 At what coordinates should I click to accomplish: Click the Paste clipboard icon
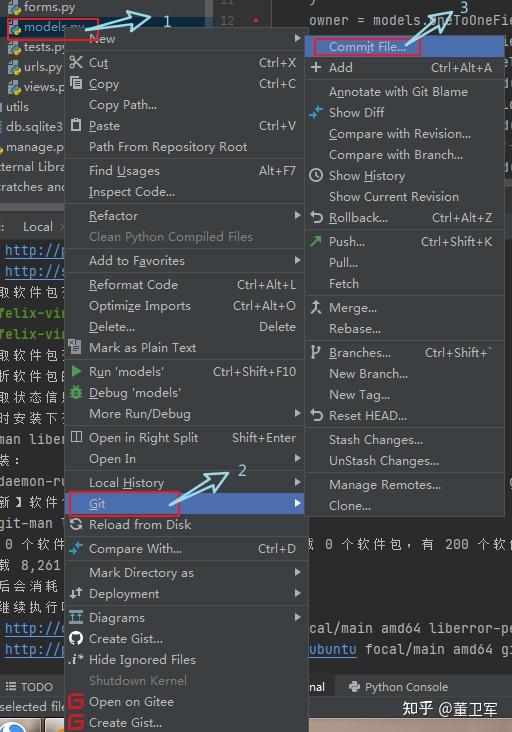click(76, 125)
